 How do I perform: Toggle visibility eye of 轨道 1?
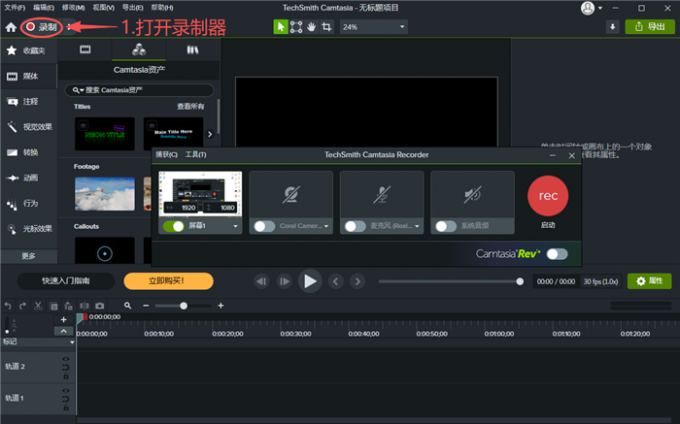[x=65, y=390]
